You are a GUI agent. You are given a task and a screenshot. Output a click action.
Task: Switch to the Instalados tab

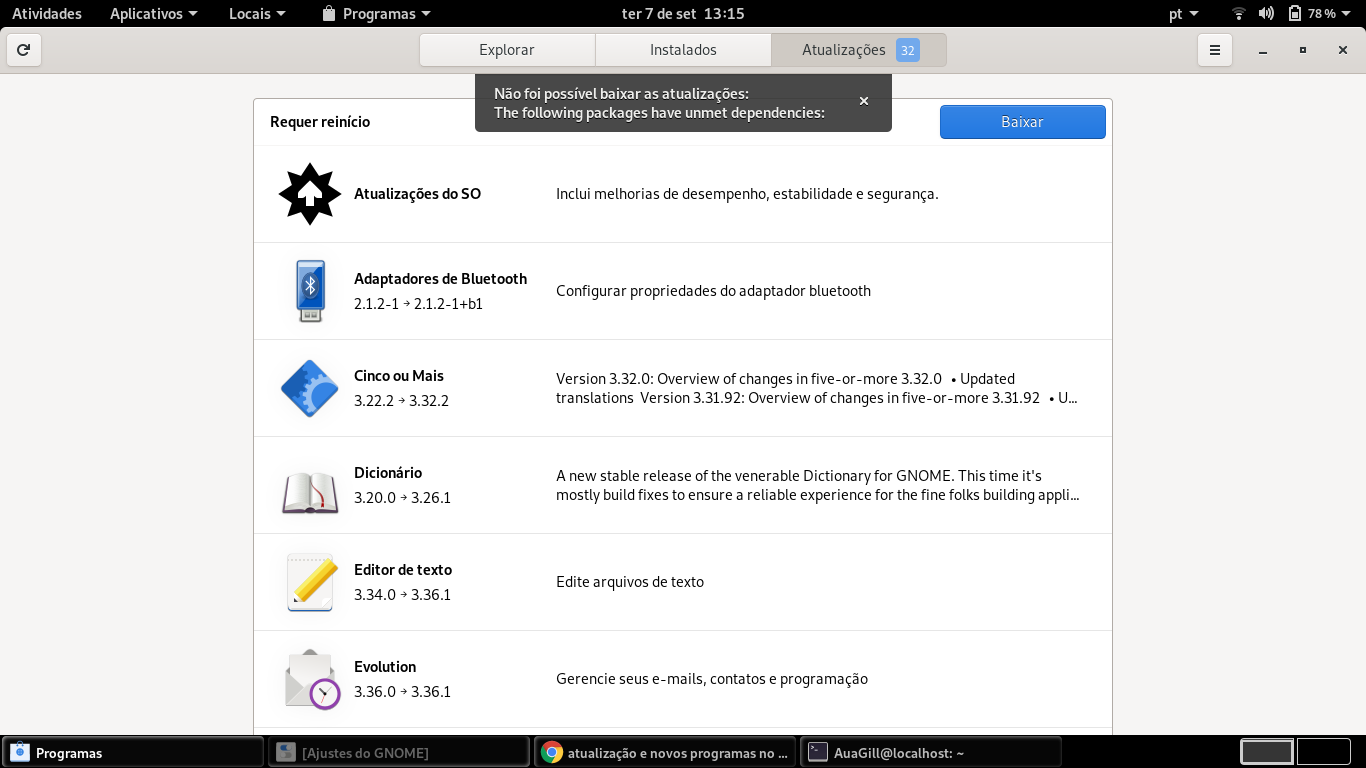click(x=683, y=50)
